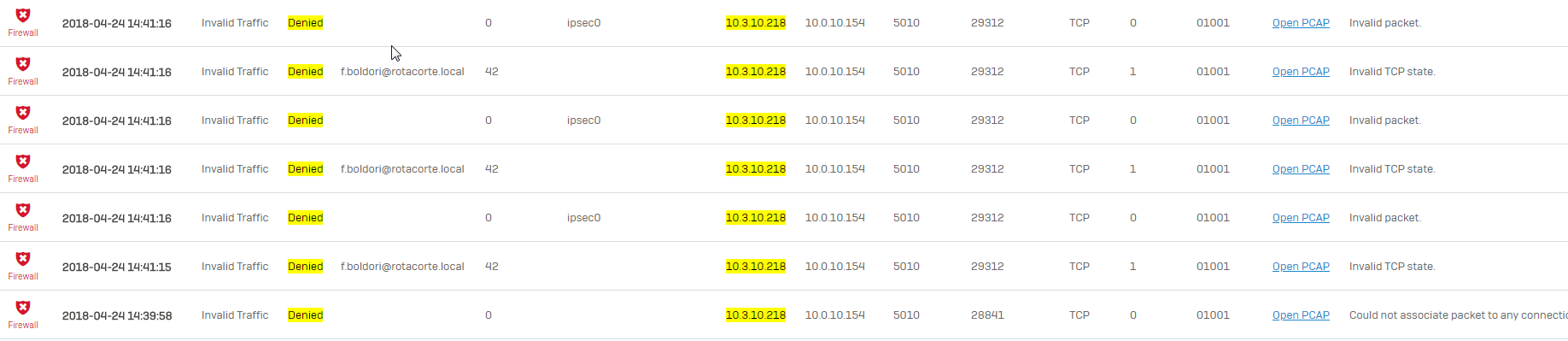This screenshot has height=341, width=1568.
Task: Open PCAP for source port 28841 entry
Action: pos(1301,315)
